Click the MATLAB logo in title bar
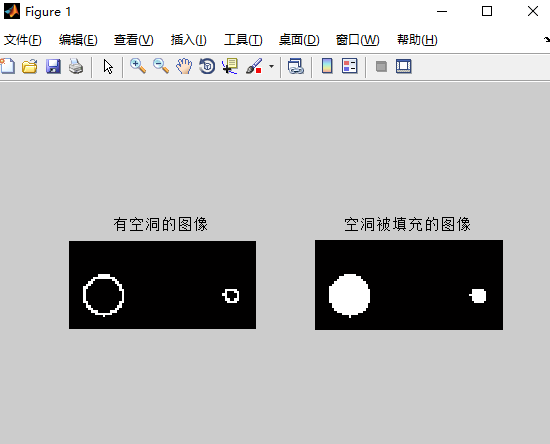The height and width of the screenshot is (444, 550). [x=12, y=11]
